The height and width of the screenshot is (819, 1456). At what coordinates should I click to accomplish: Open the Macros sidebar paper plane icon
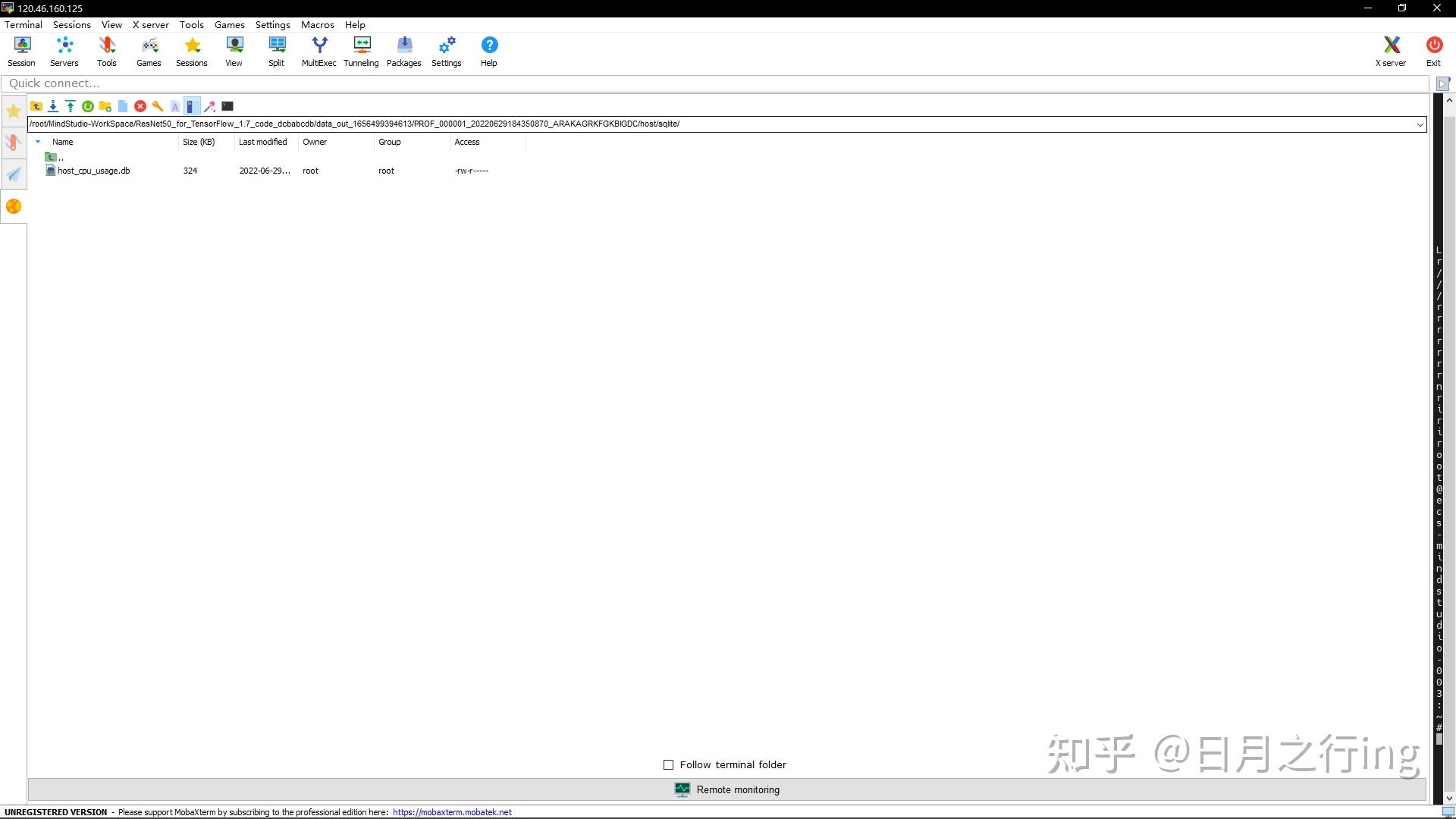pyautogui.click(x=13, y=174)
